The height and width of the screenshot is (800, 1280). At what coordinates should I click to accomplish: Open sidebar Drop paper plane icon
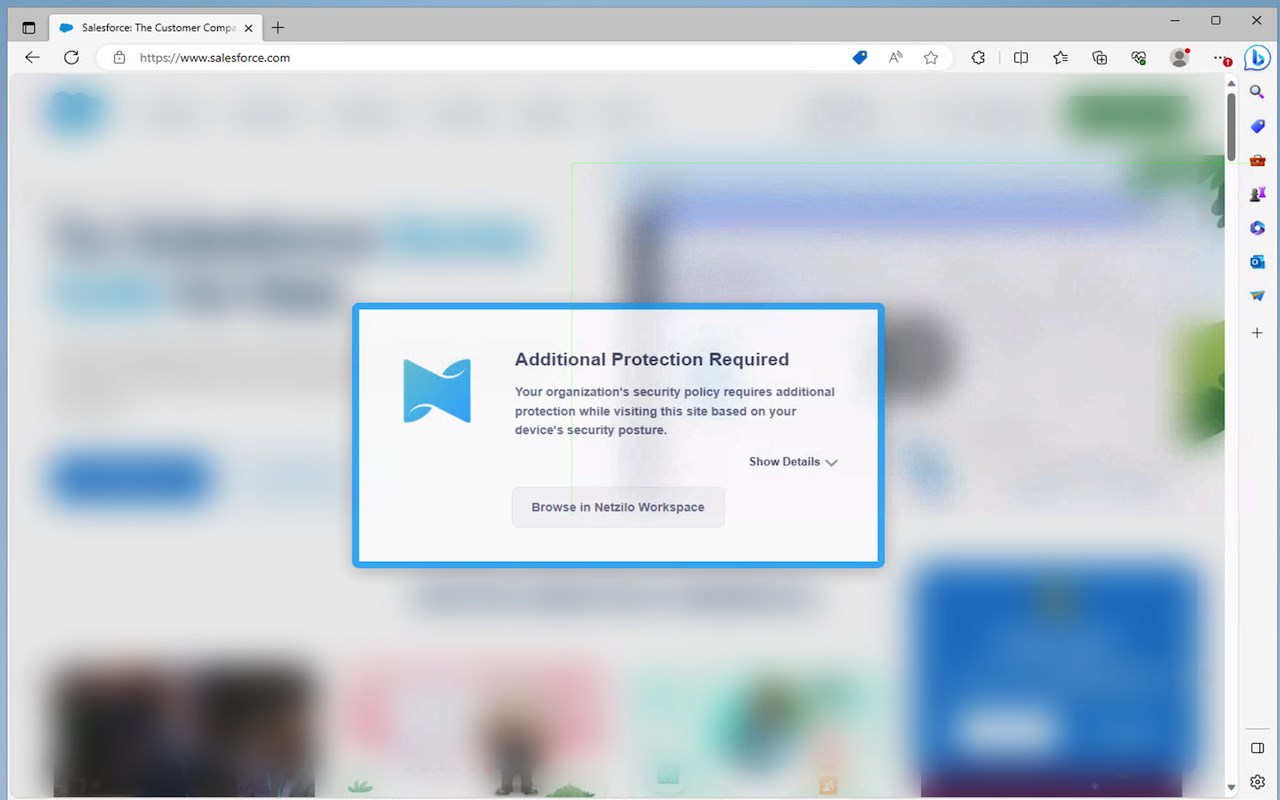pyautogui.click(x=1257, y=296)
